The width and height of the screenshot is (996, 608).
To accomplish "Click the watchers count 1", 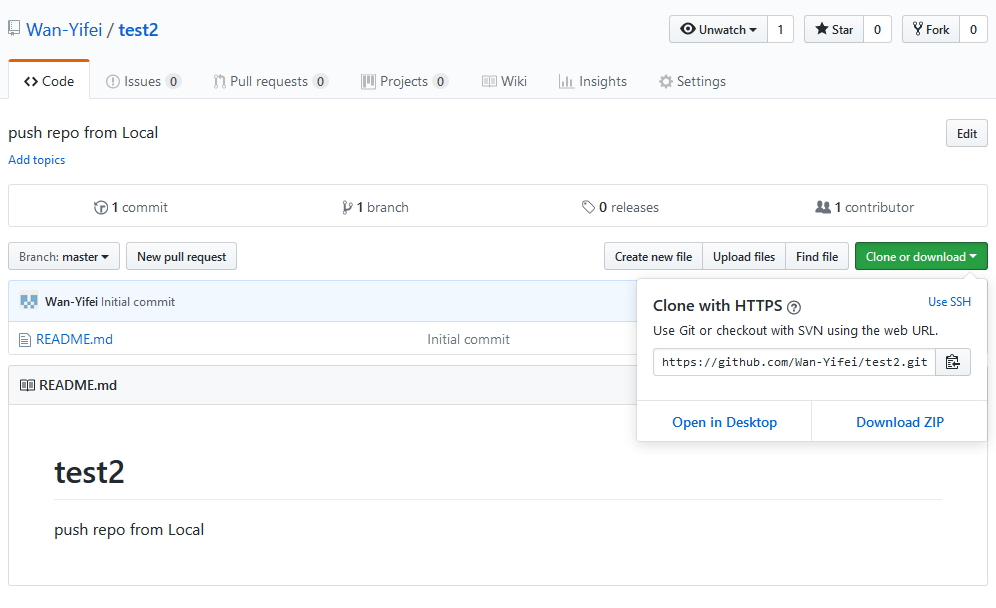I will pos(781,29).
